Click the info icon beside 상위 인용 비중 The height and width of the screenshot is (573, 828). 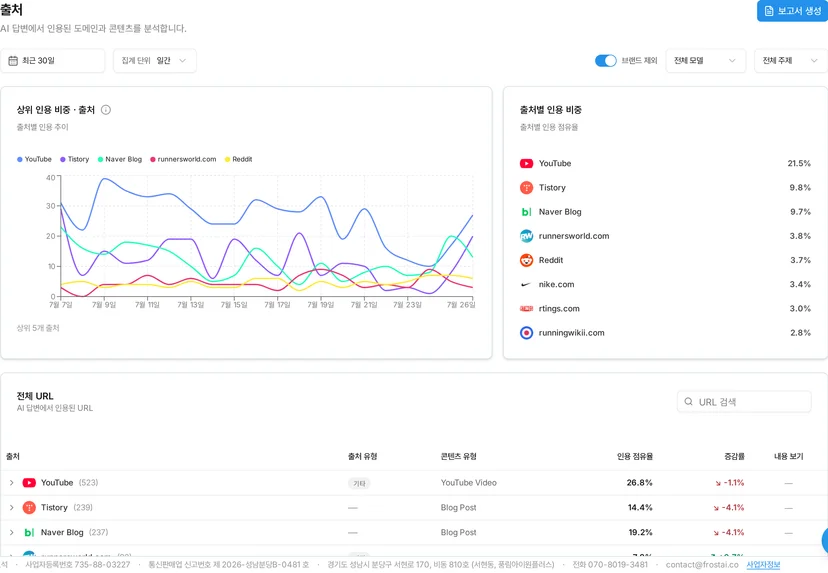coord(106,110)
